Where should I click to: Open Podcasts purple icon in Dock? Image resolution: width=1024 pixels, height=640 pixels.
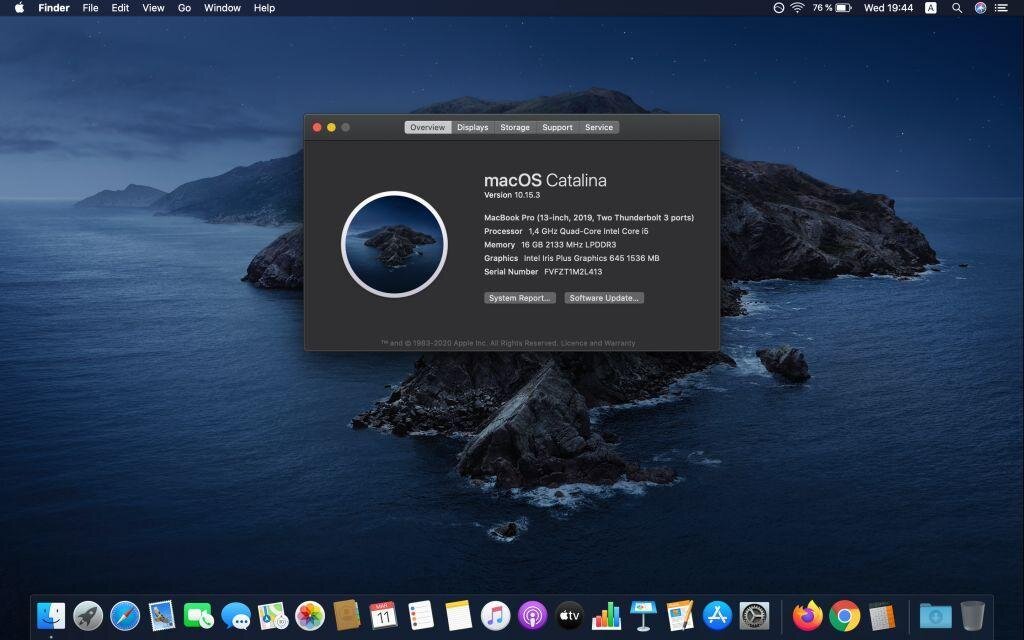click(532, 616)
